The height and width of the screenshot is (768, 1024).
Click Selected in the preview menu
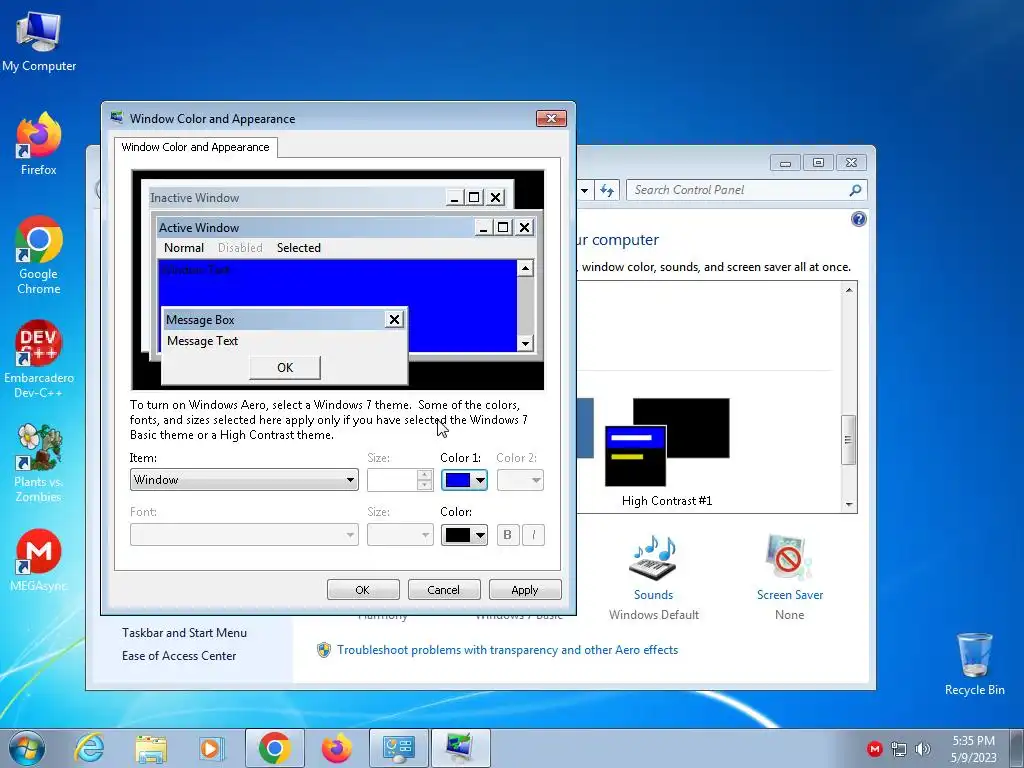click(x=298, y=248)
